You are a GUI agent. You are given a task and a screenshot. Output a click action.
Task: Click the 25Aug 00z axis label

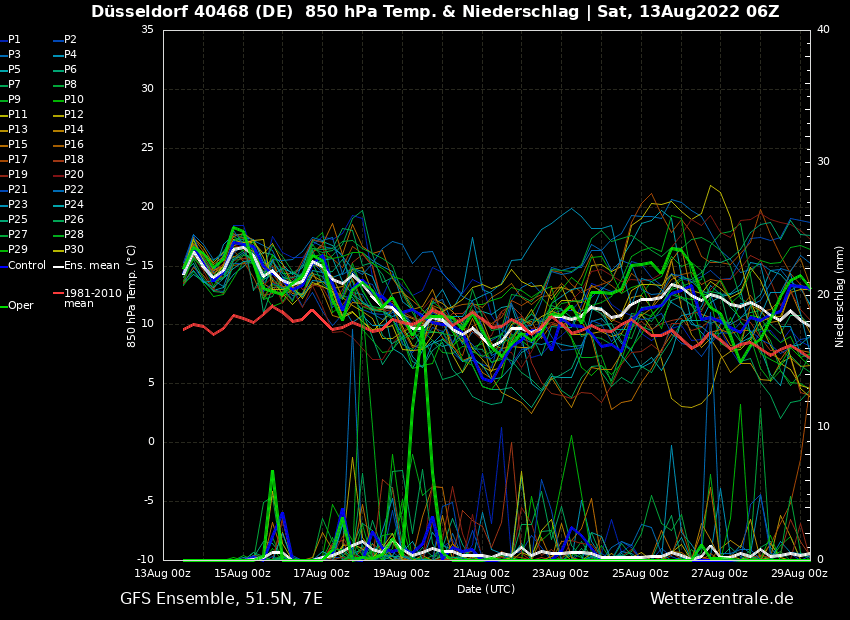640,574
